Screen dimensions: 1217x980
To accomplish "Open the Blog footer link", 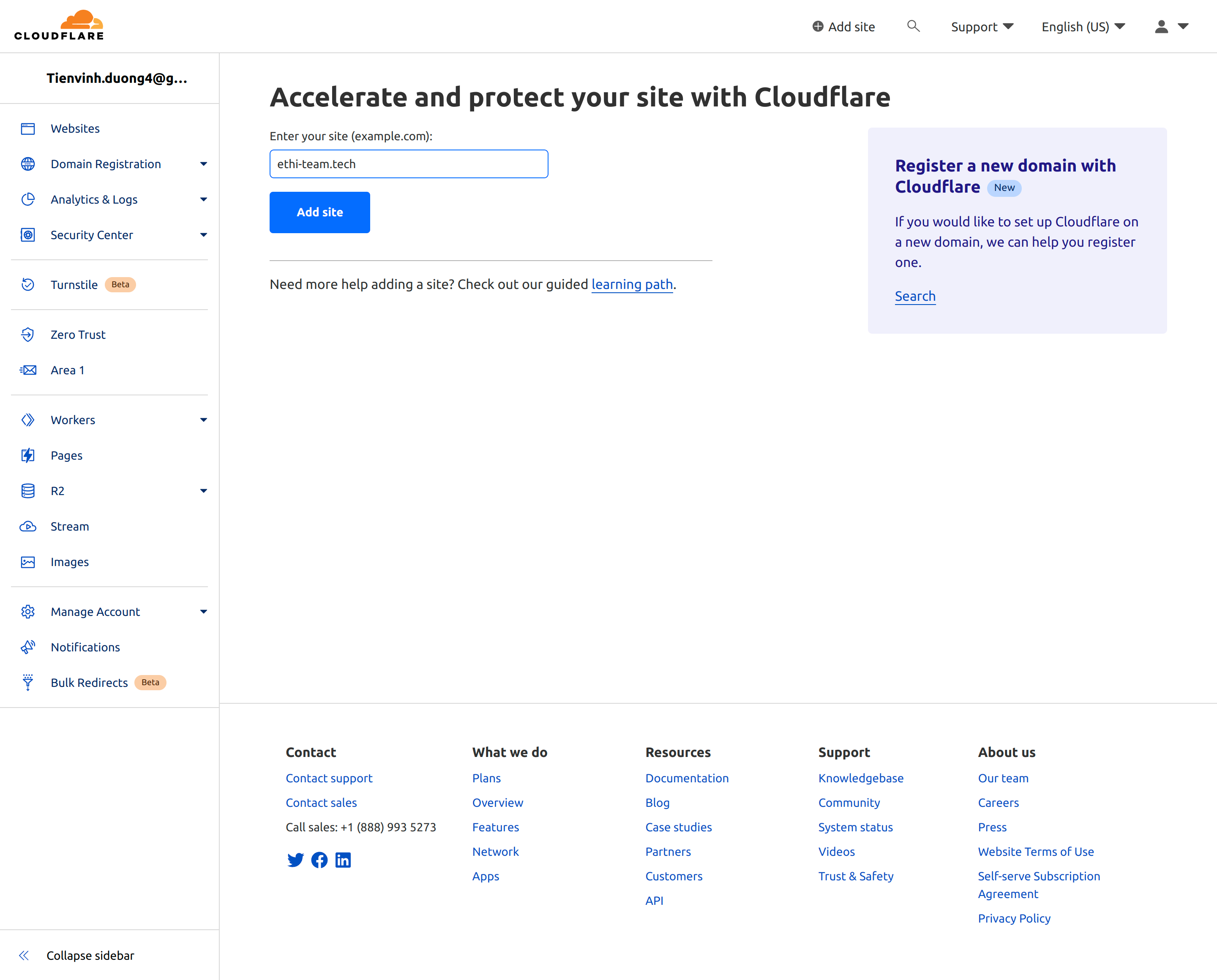I will pyautogui.click(x=658, y=803).
